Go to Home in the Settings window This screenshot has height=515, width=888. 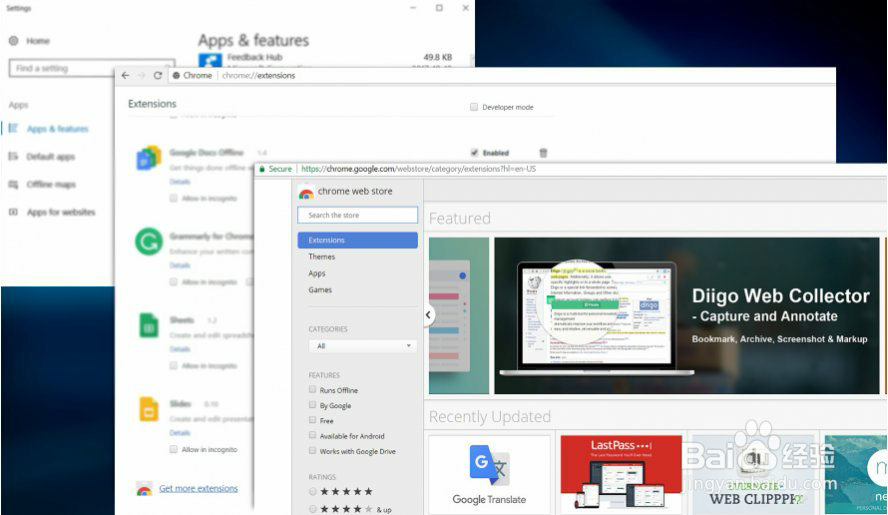point(38,41)
